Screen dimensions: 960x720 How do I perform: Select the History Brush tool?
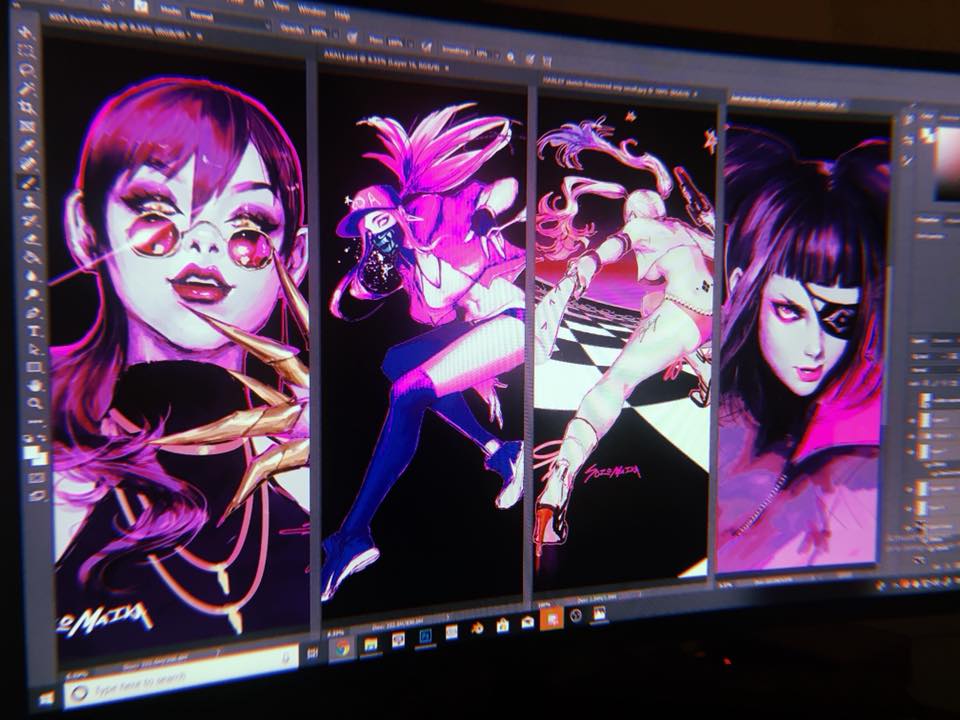pos(31,220)
